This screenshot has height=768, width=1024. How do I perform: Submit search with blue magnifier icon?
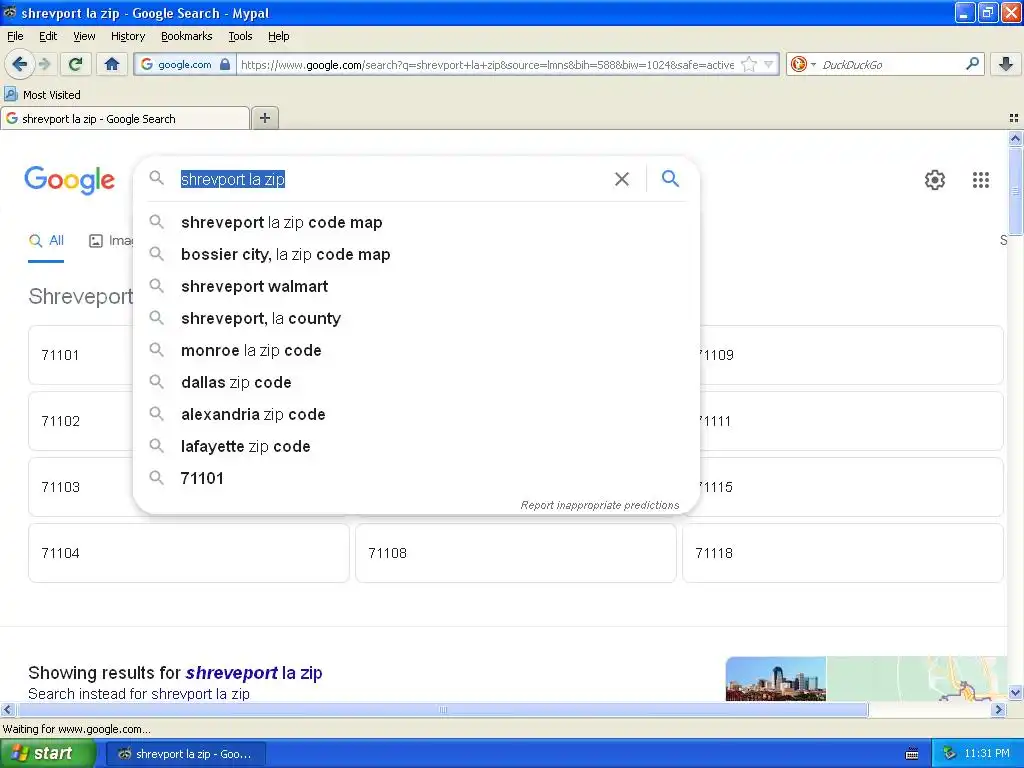670,178
